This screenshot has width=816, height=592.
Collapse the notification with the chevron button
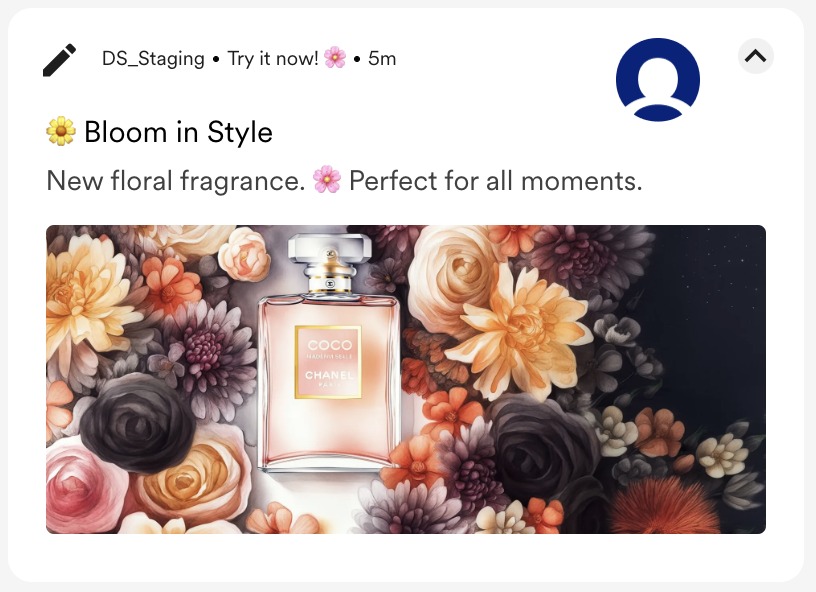756,56
